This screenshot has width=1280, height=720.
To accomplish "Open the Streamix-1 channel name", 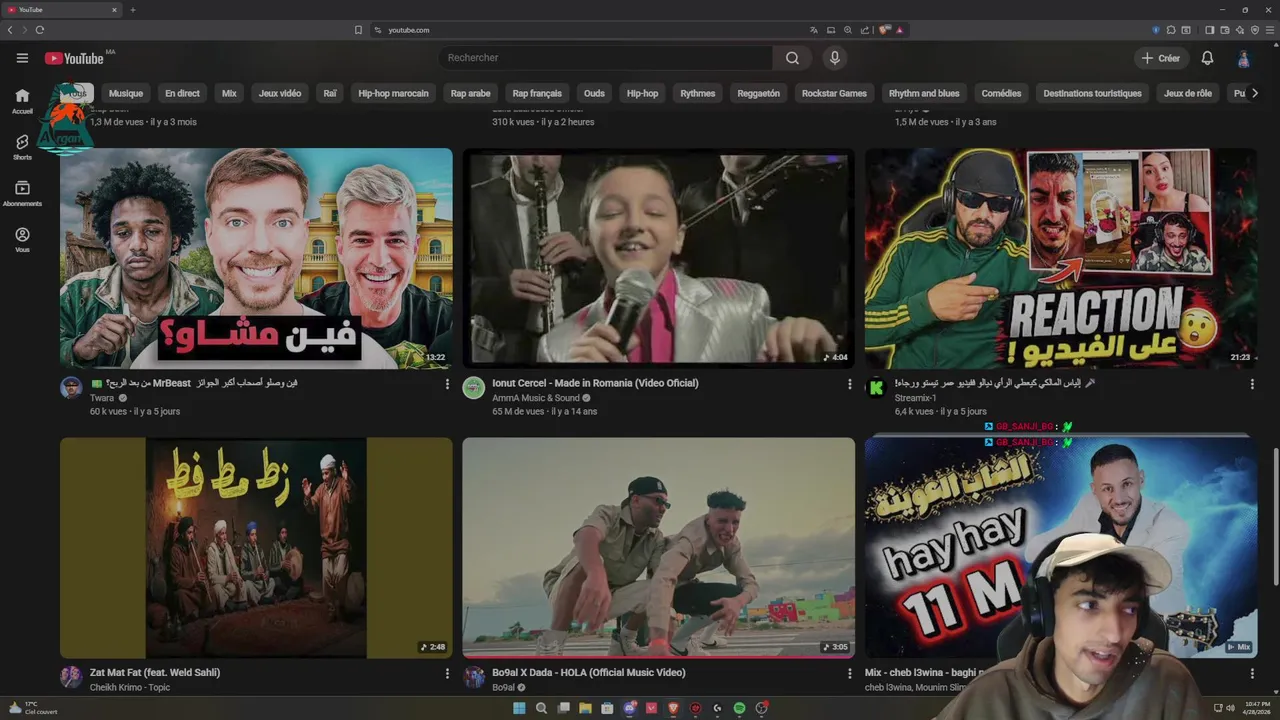I will click(x=915, y=398).
